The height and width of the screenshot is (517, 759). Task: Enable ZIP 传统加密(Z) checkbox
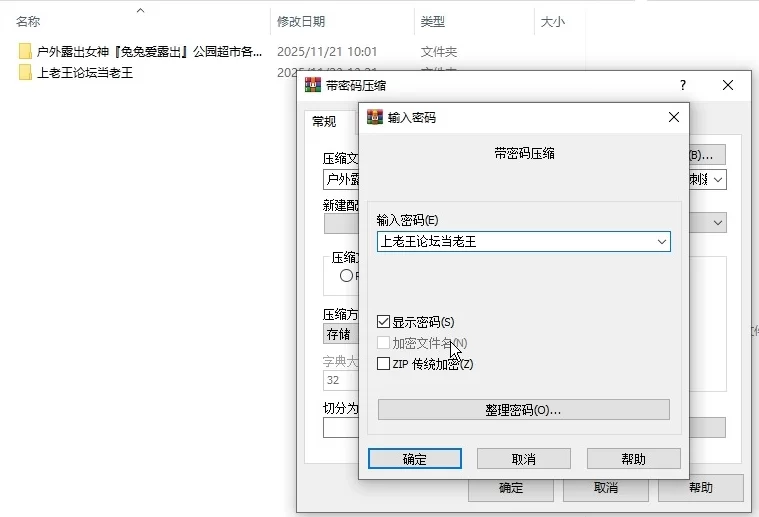pyautogui.click(x=383, y=364)
